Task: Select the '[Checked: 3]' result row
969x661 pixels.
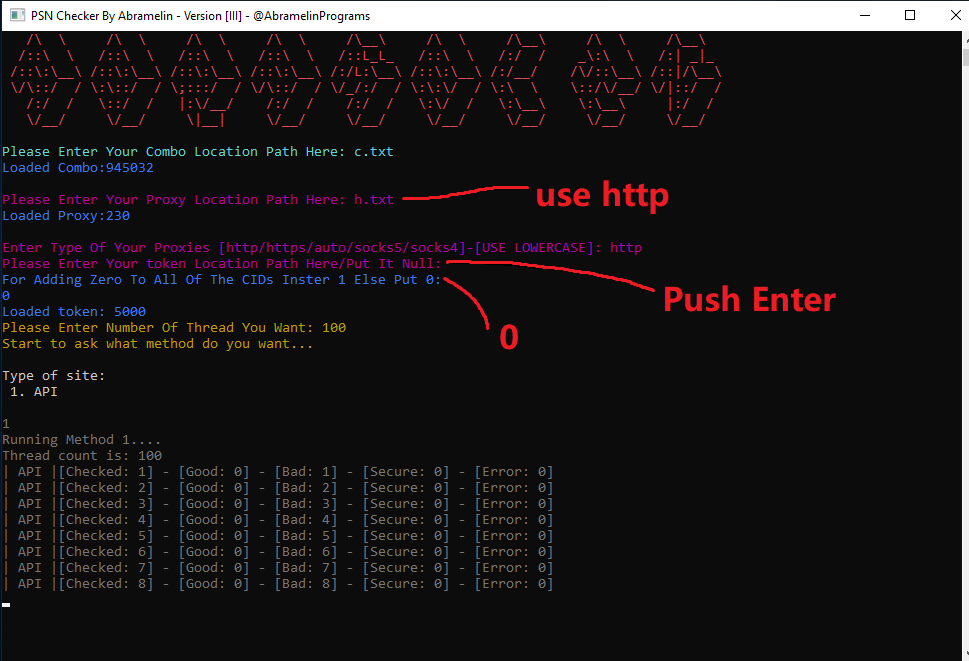Action: (x=278, y=504)
